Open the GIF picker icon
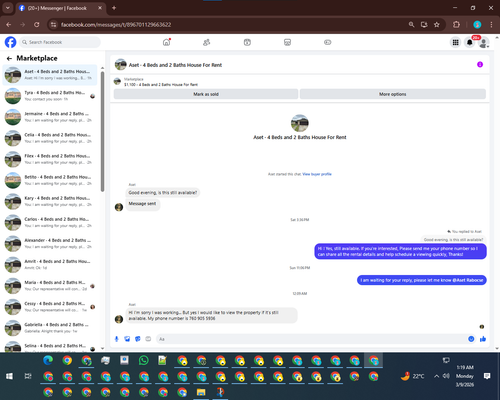Image resolution: width=500 pixels, height=400 pixels. tap(148, 339)
